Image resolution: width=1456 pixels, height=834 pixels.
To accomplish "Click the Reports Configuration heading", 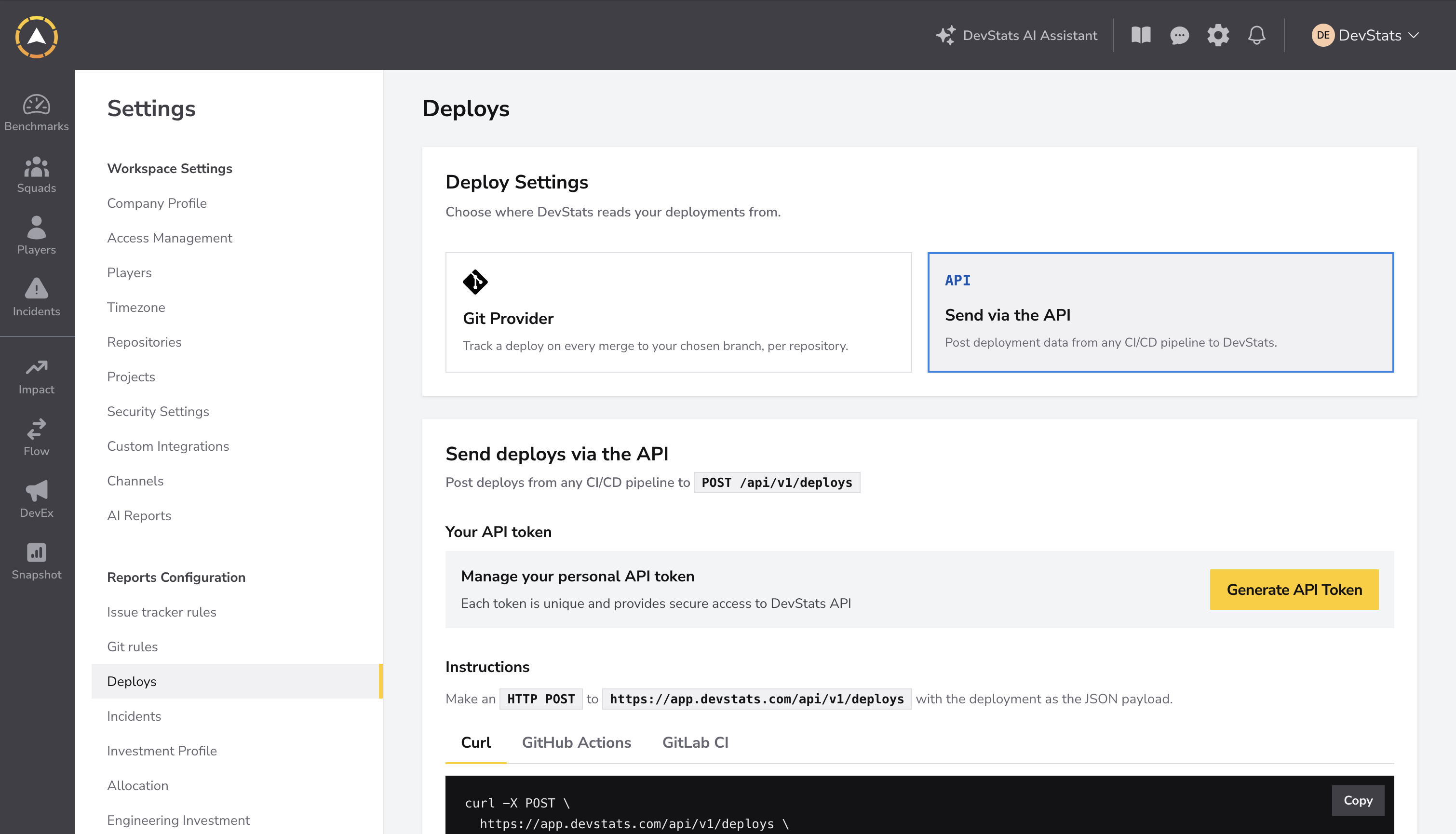I will click(x=176, y=578).
